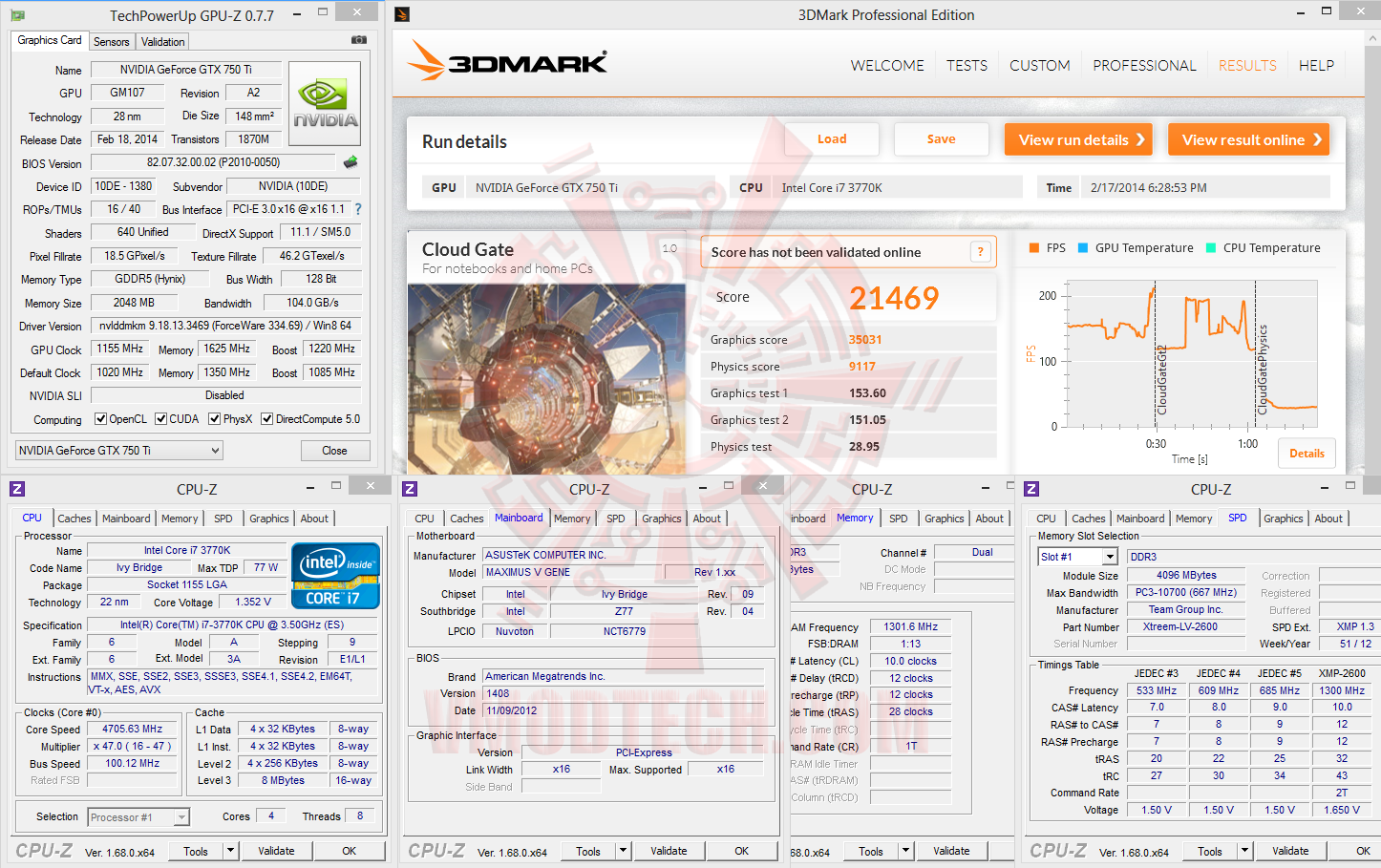The image size is (1381, 868).
Task: Click OK in the Mainboard CPU-Z window
Action: 741,851
